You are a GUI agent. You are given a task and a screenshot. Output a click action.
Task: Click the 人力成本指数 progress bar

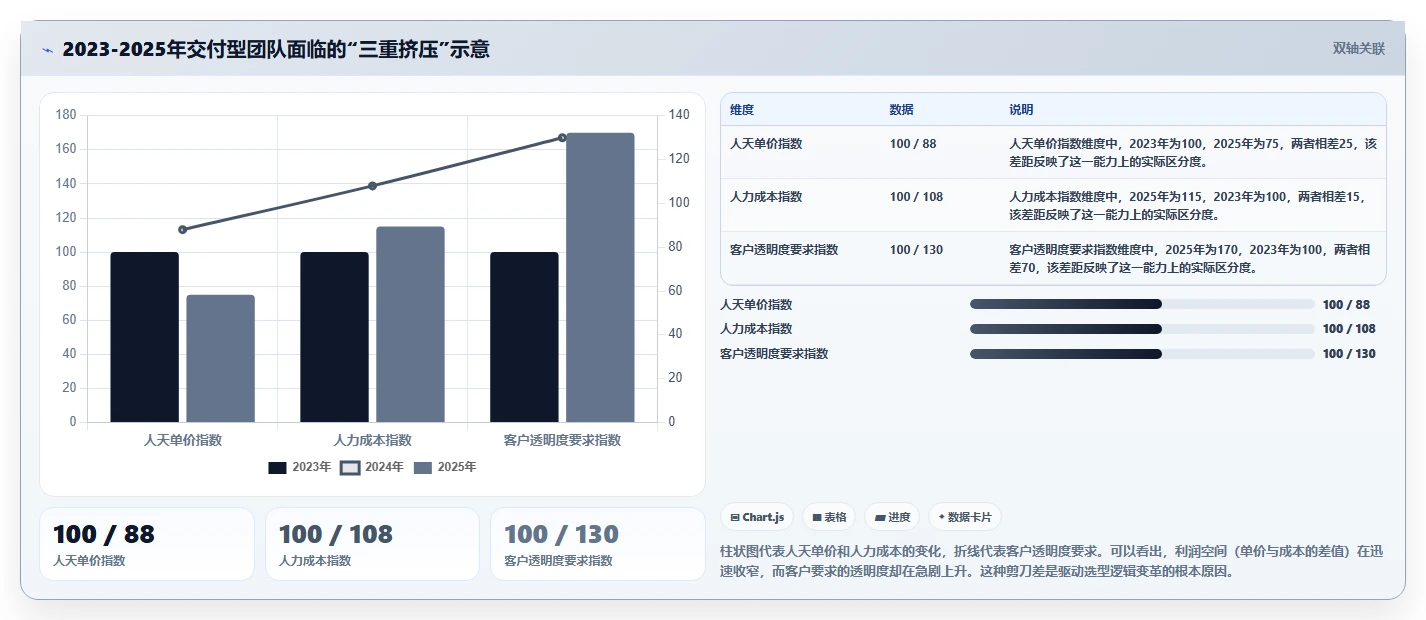click(1142, 329)
